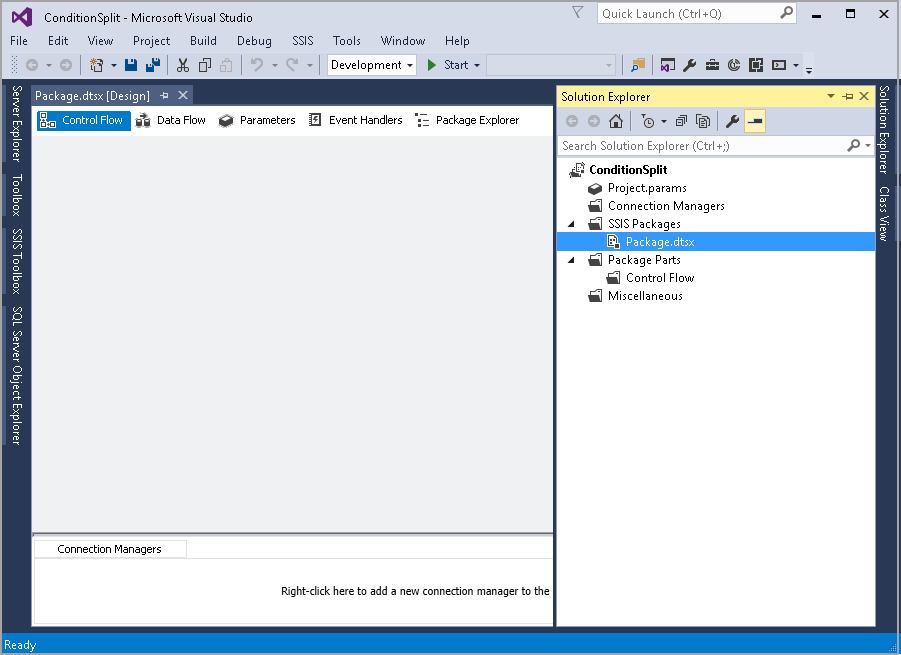Click the search magnifier in Solution Explorer search box
901x655 pixels.
[x=853, y=145]
